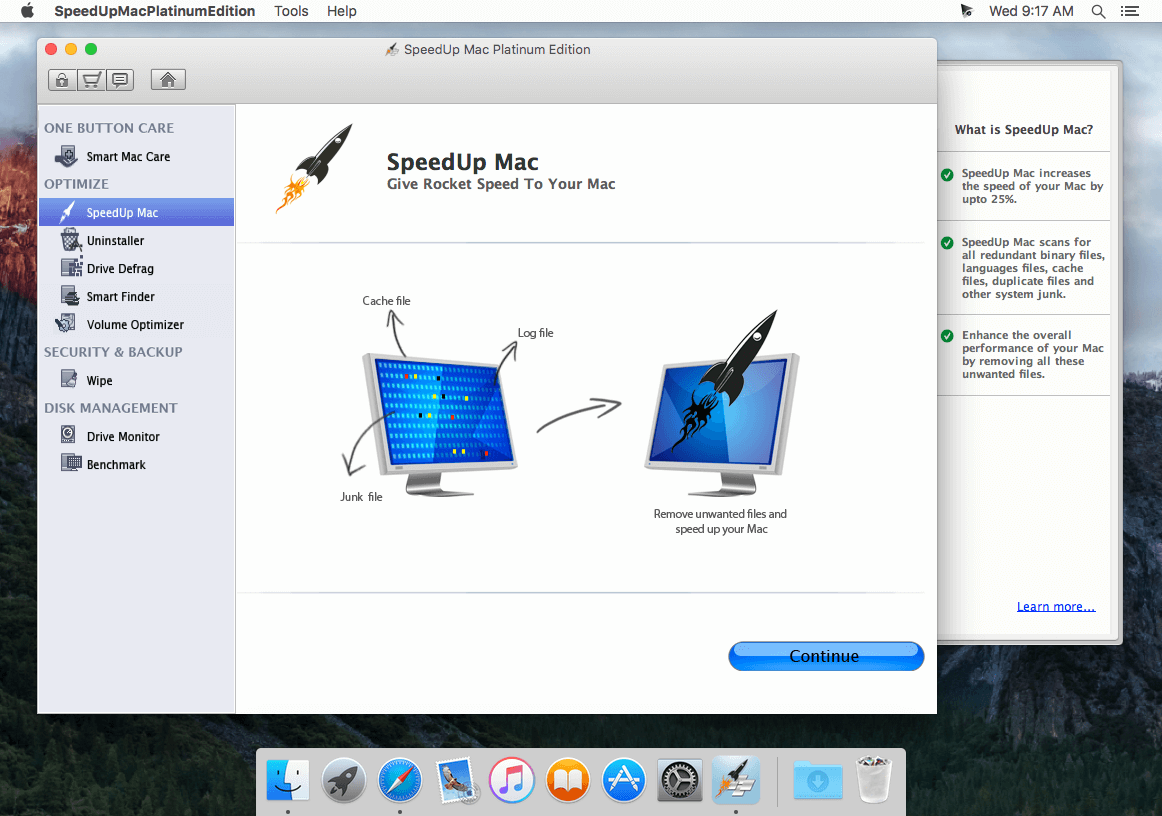1162x816 pixels.
Task: Click the cluttered monitor illustration
Action: pyautogui.click(x=439, y=423)
